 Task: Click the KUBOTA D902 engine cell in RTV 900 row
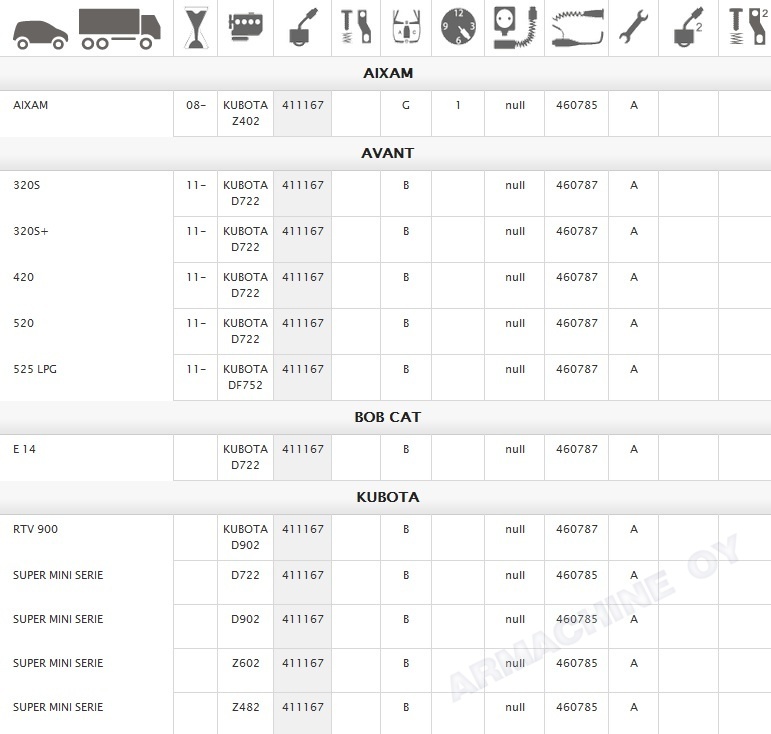245,537
